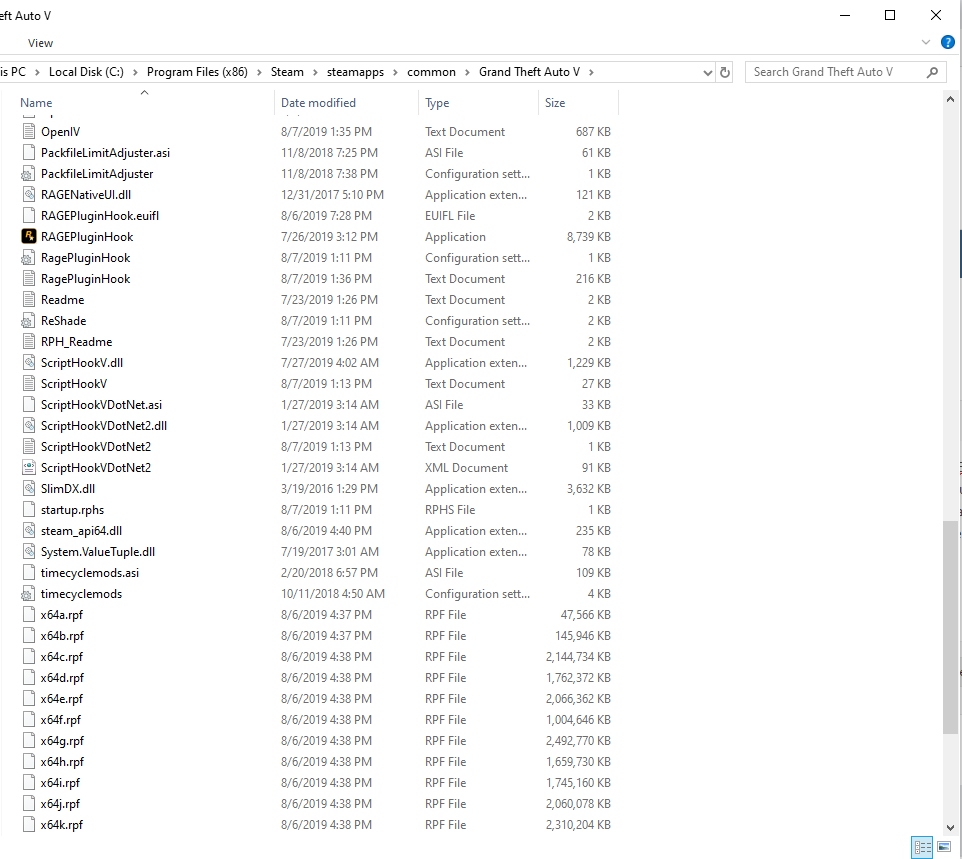
Task: Click the SlimDX.dll file icon
Action: [28, 488]
